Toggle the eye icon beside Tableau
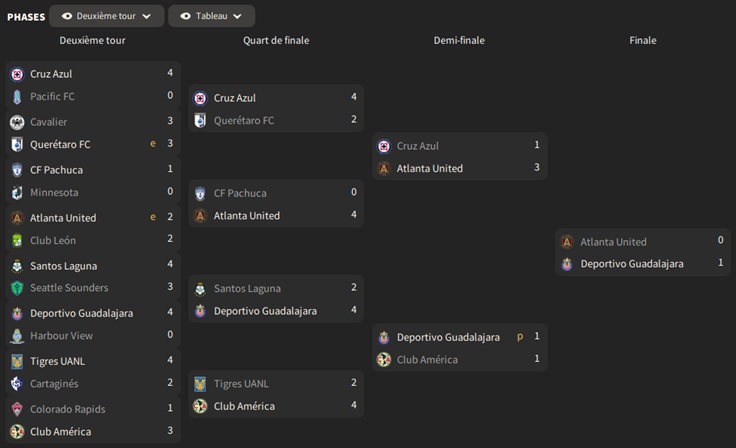 [x=185, y=17]
